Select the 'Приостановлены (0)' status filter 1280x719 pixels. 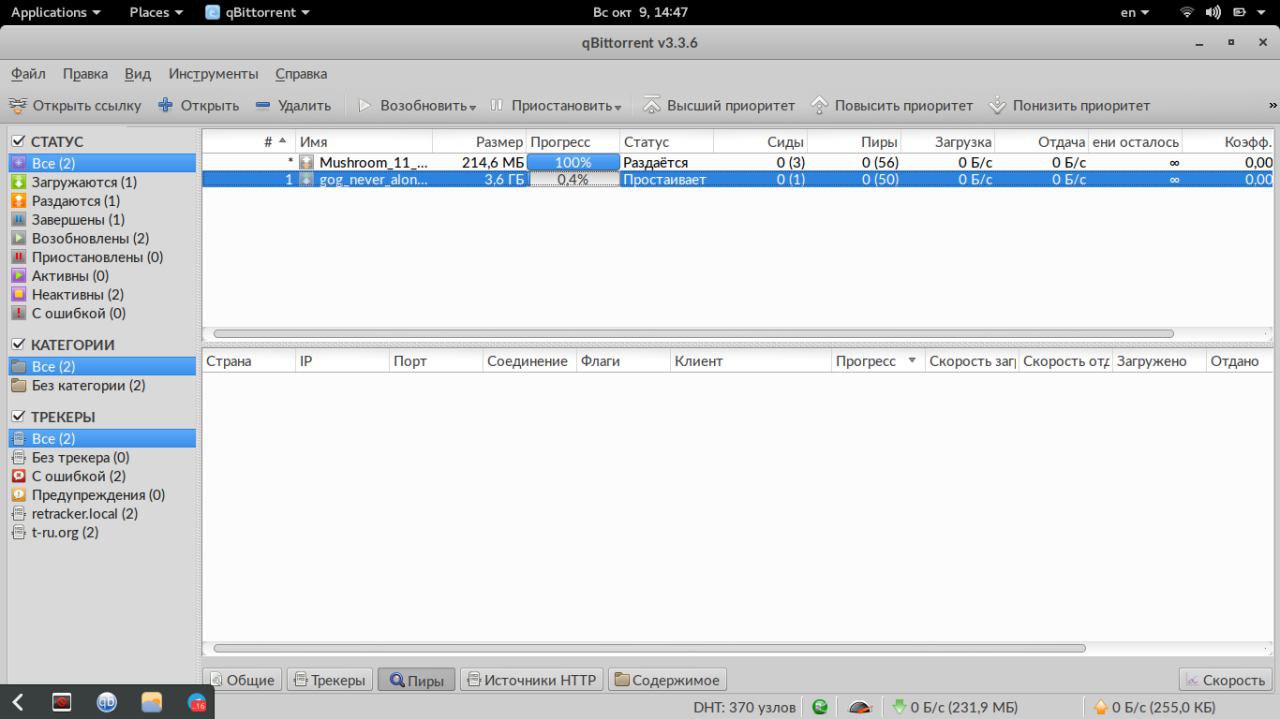(x=102, y=257)
